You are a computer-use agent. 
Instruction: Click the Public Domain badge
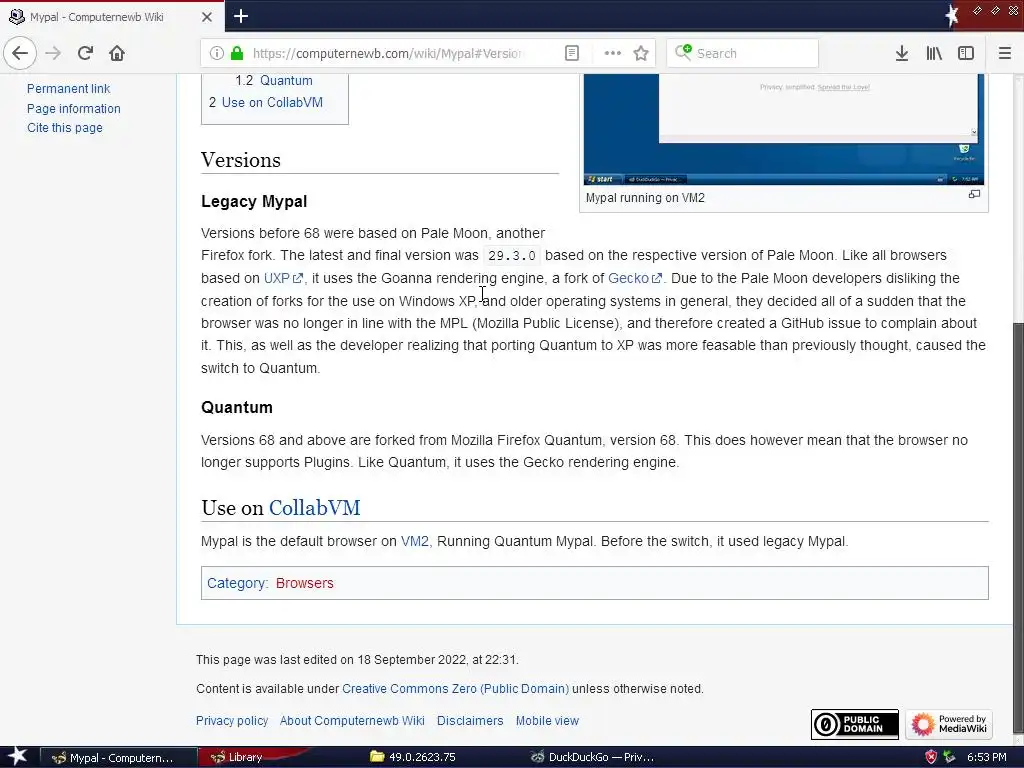(855, 724)
